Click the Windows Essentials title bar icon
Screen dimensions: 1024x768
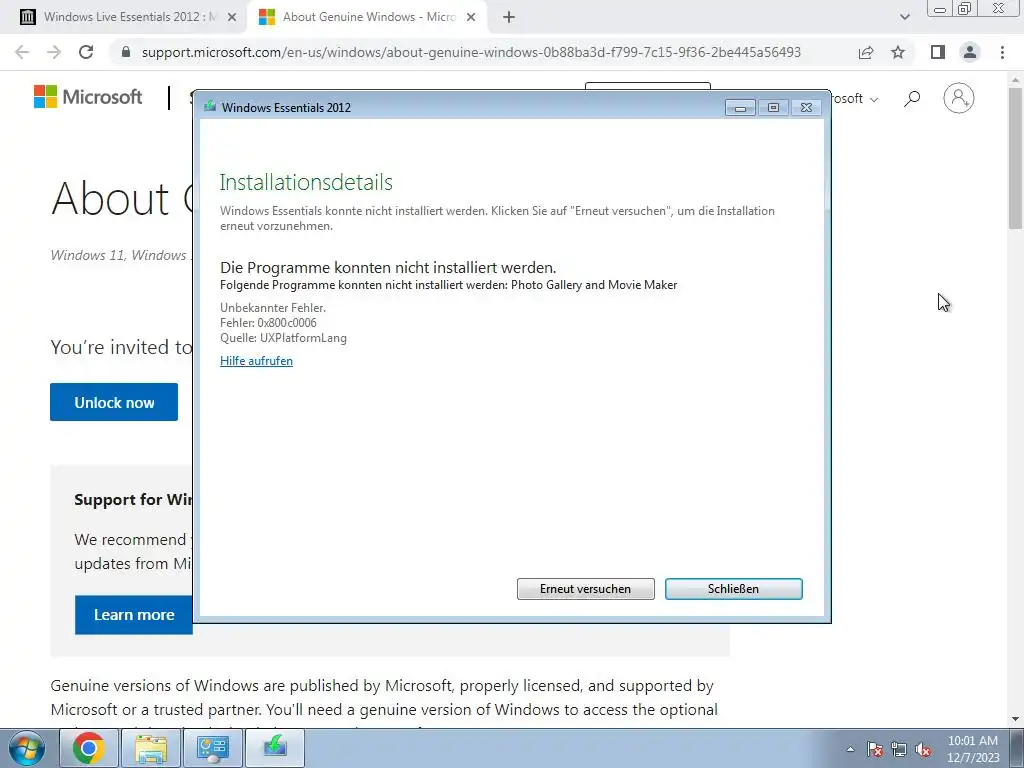coord(210,106)
